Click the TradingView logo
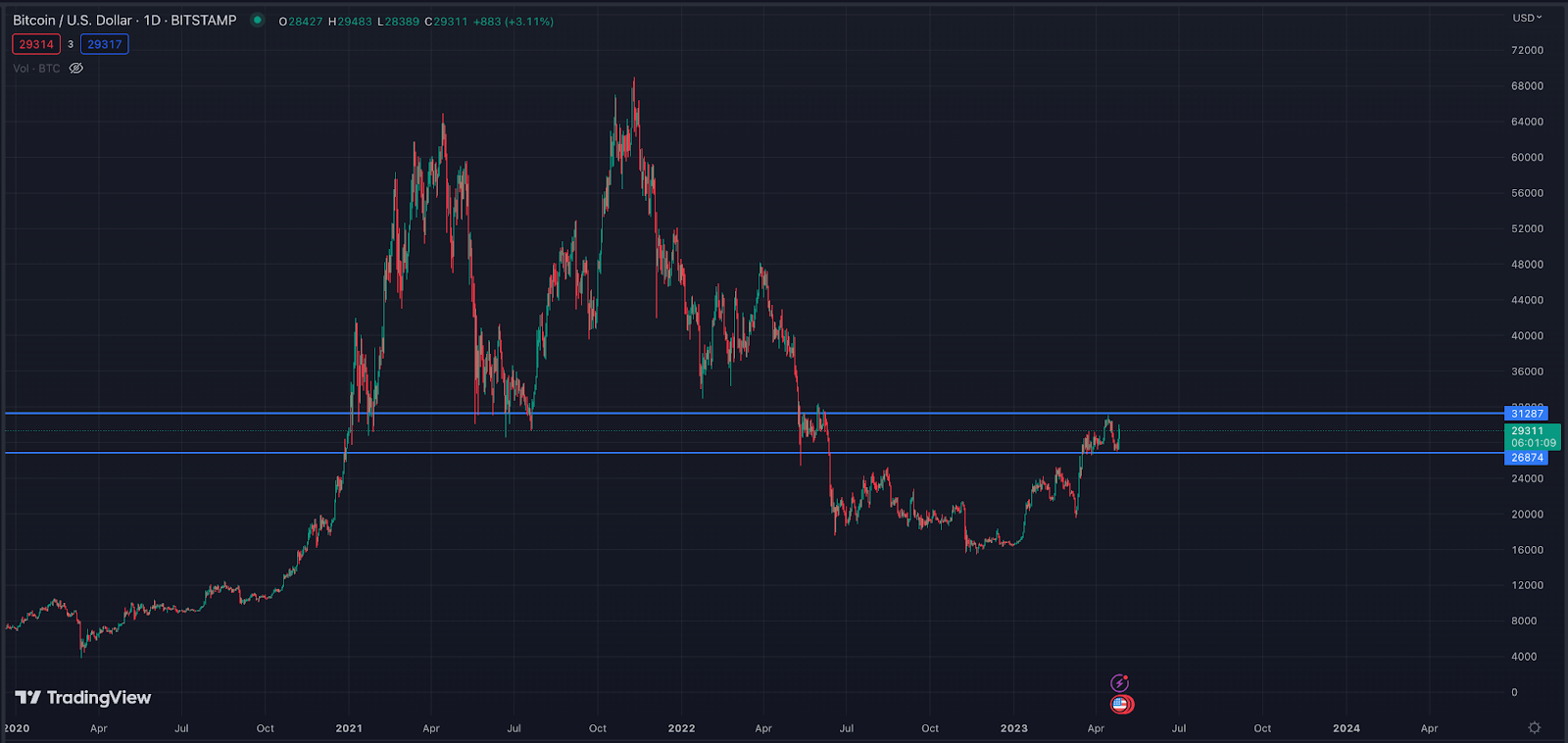Image resolution: width=1568 pixels, height=743 pixels. pyautogui.click(x=83, y=697)
